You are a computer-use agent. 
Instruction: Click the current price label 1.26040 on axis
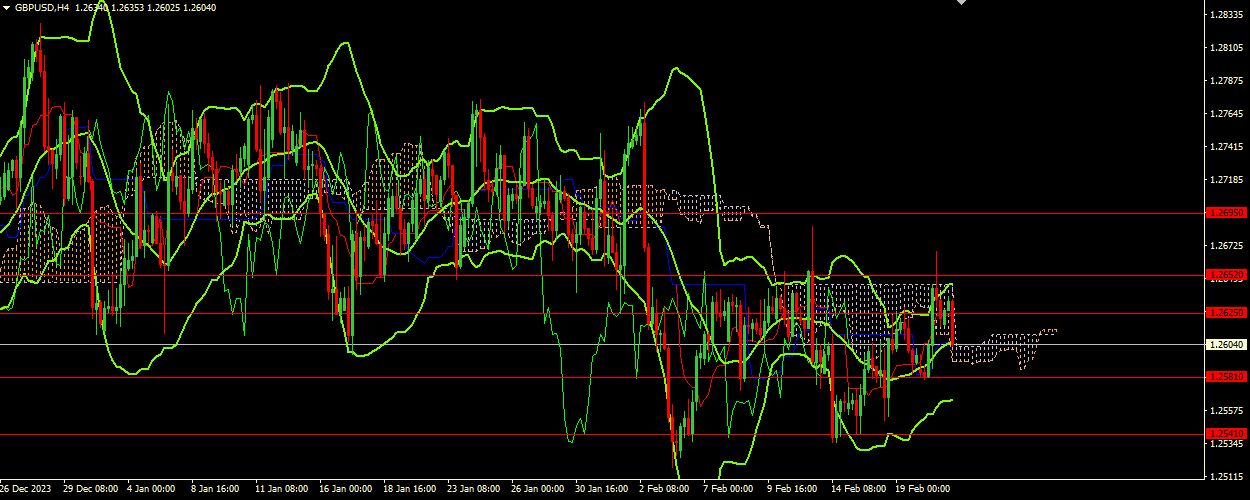point(1226,344)
